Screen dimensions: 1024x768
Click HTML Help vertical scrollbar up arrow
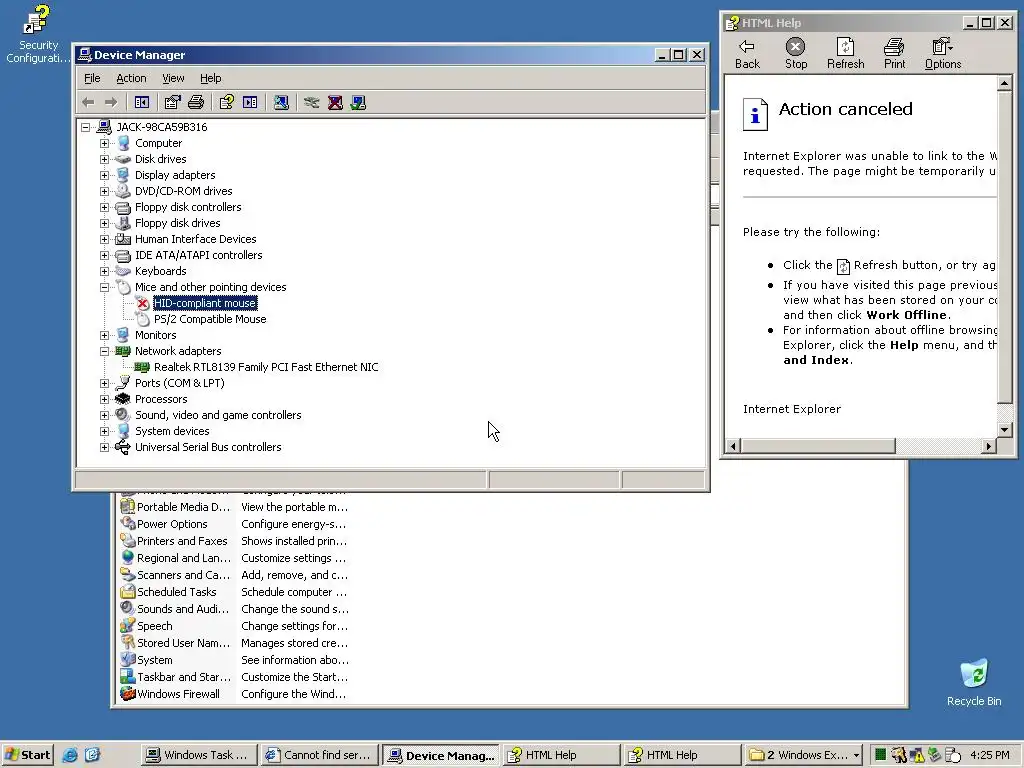pos(1005,84)
